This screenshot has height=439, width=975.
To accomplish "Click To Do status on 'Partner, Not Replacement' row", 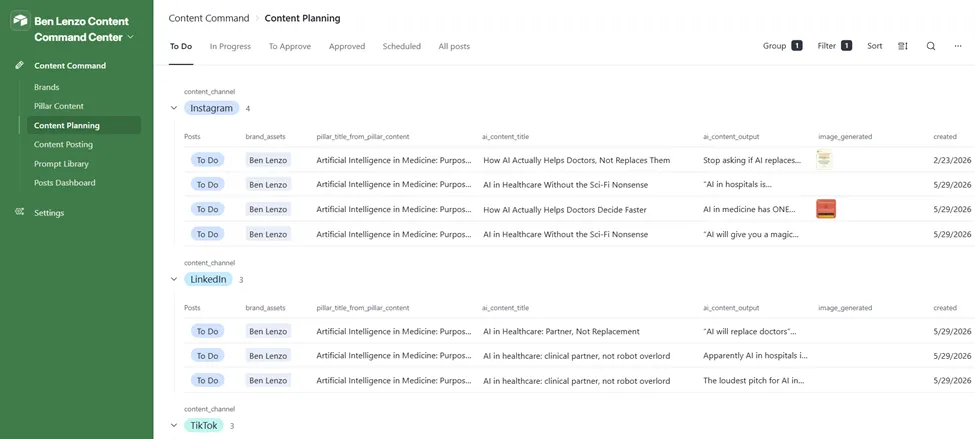I will tap(208, 331).
